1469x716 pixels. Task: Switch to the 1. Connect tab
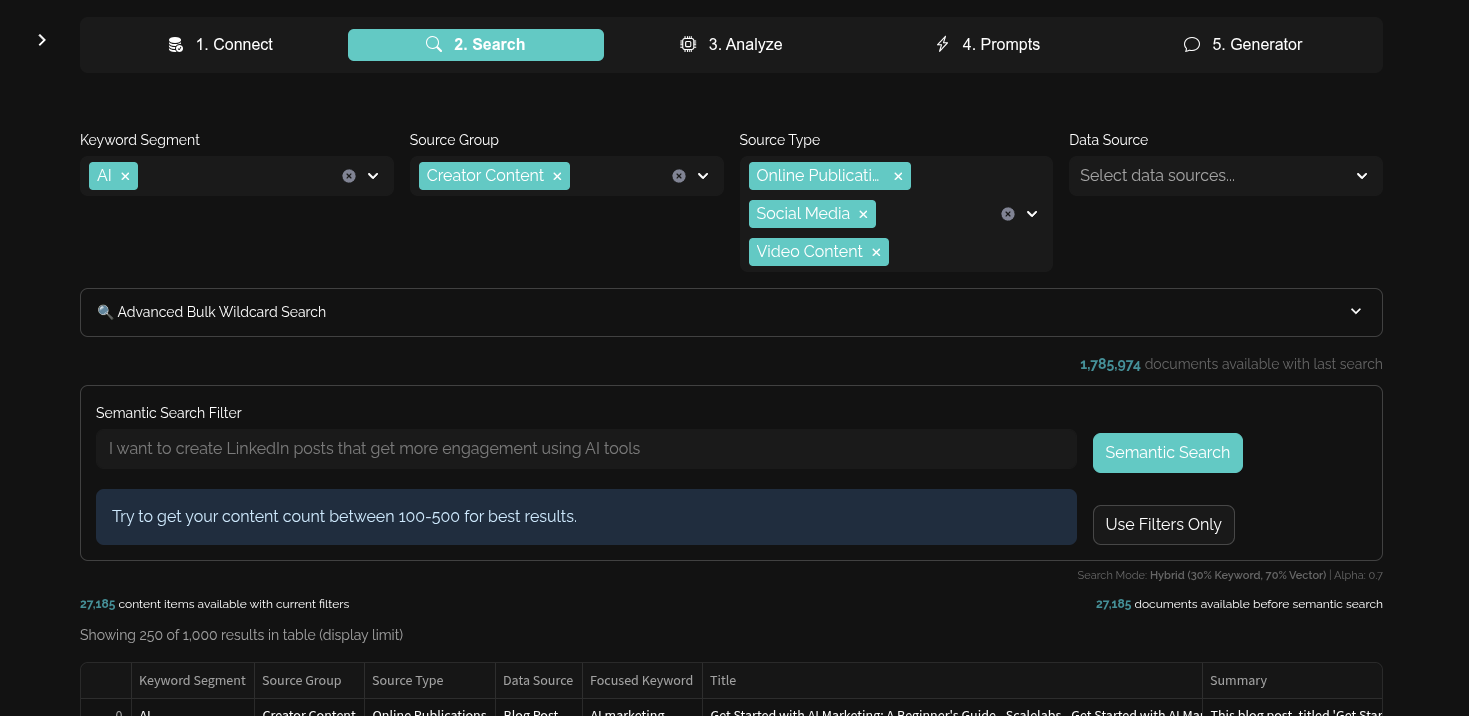[220, 45]
